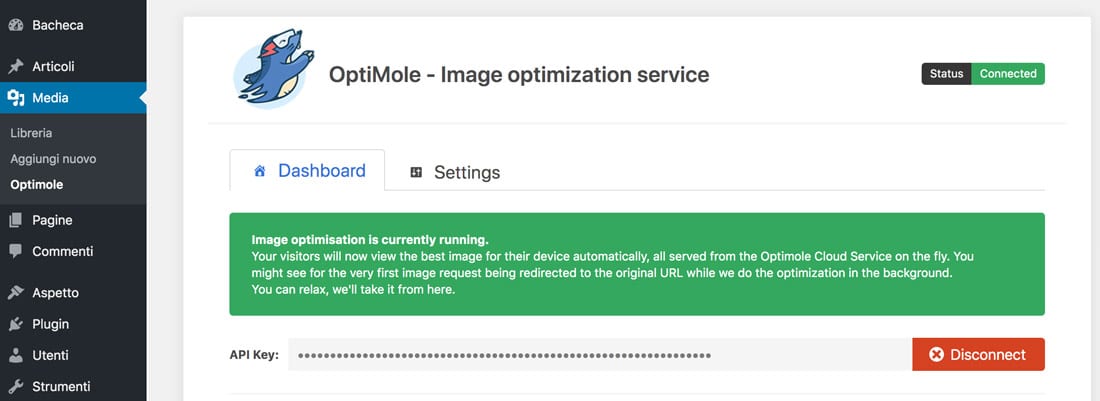Image resolution: width=1100 pixels, height=401 pixels.
Task: Click the Settings tab sliders icon
Action: pyautogui.click(x=416, y=172)
